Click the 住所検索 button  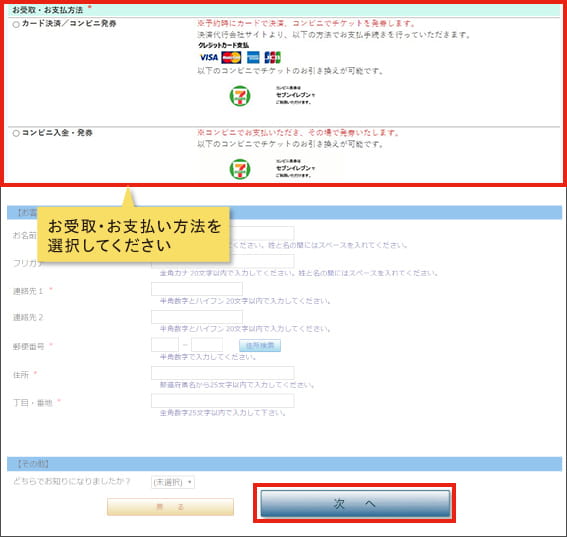pyautogui.click(x=260, y=345)
